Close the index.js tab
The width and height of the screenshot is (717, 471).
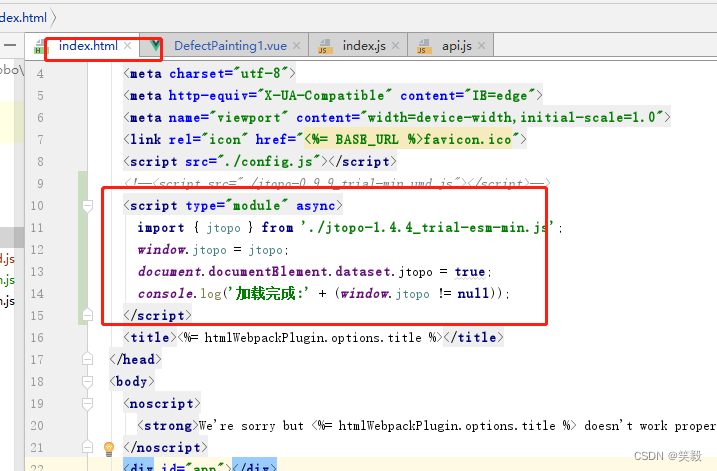[x=396, y=46]
